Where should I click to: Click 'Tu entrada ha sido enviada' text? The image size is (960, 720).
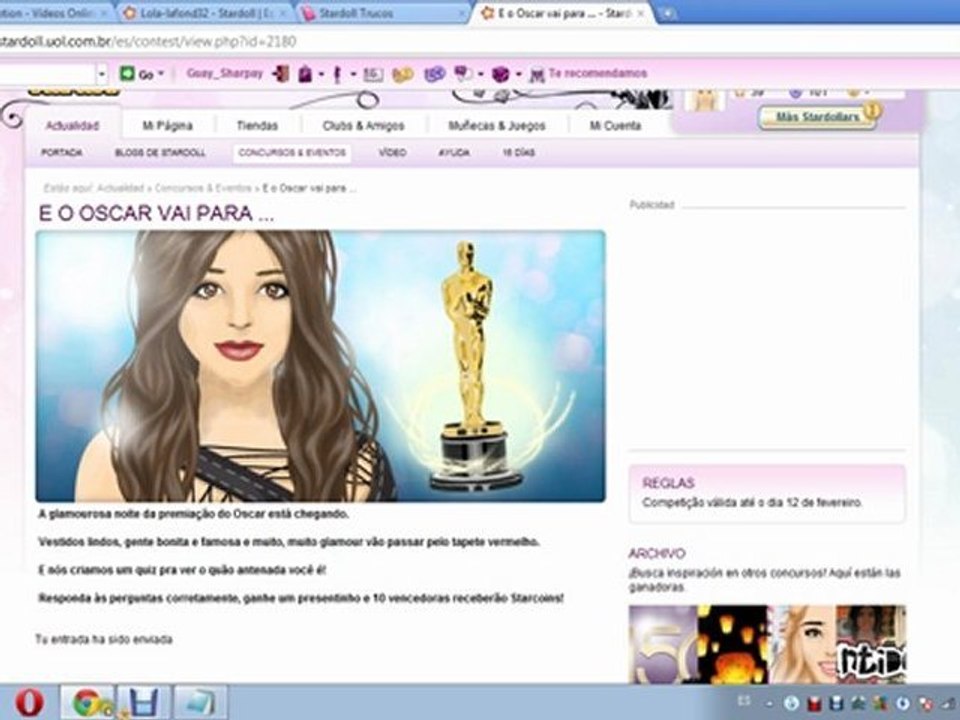[x=103, y=639]
